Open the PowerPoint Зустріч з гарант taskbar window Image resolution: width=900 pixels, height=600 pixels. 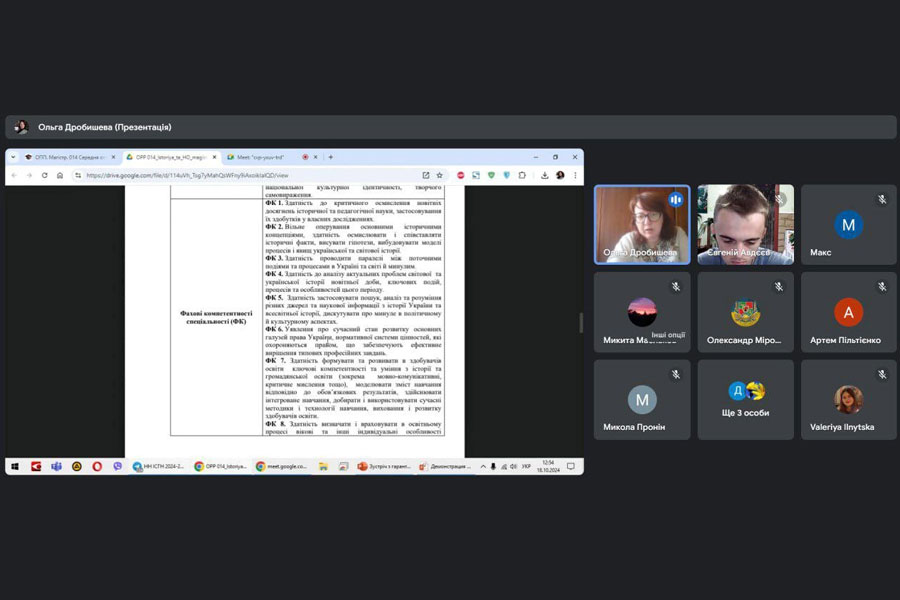point(384,466)
